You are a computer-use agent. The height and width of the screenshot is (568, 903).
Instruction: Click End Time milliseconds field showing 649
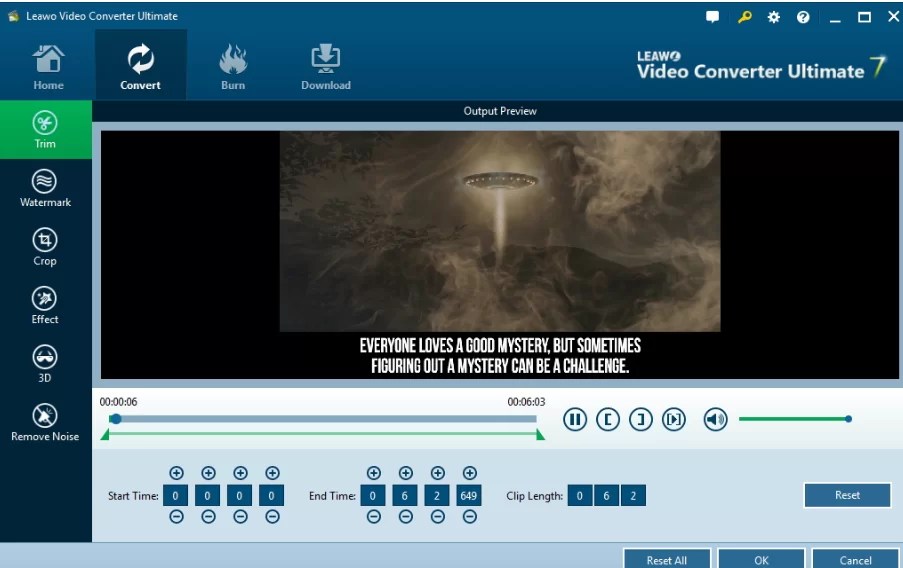click(469, 495)
